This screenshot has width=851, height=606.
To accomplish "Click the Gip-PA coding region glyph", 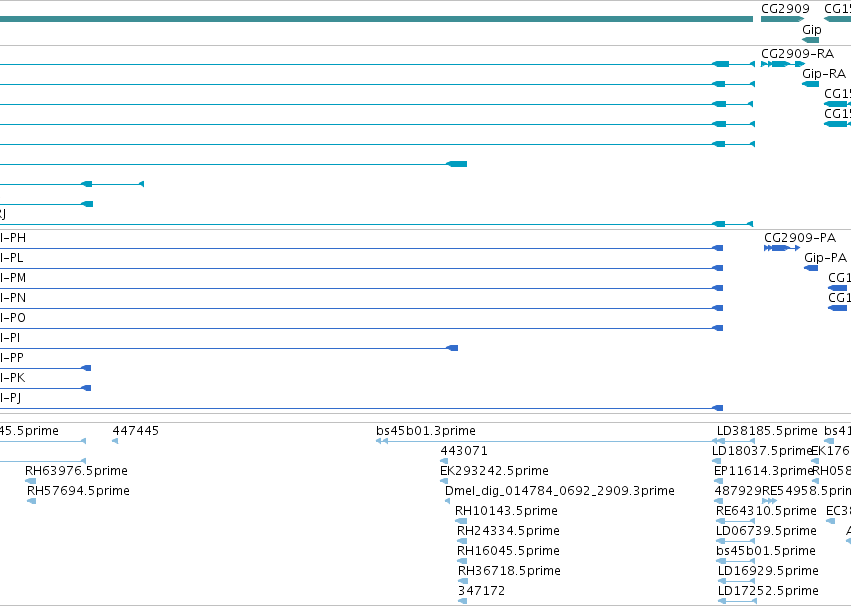I will click(x=811, y=268).
